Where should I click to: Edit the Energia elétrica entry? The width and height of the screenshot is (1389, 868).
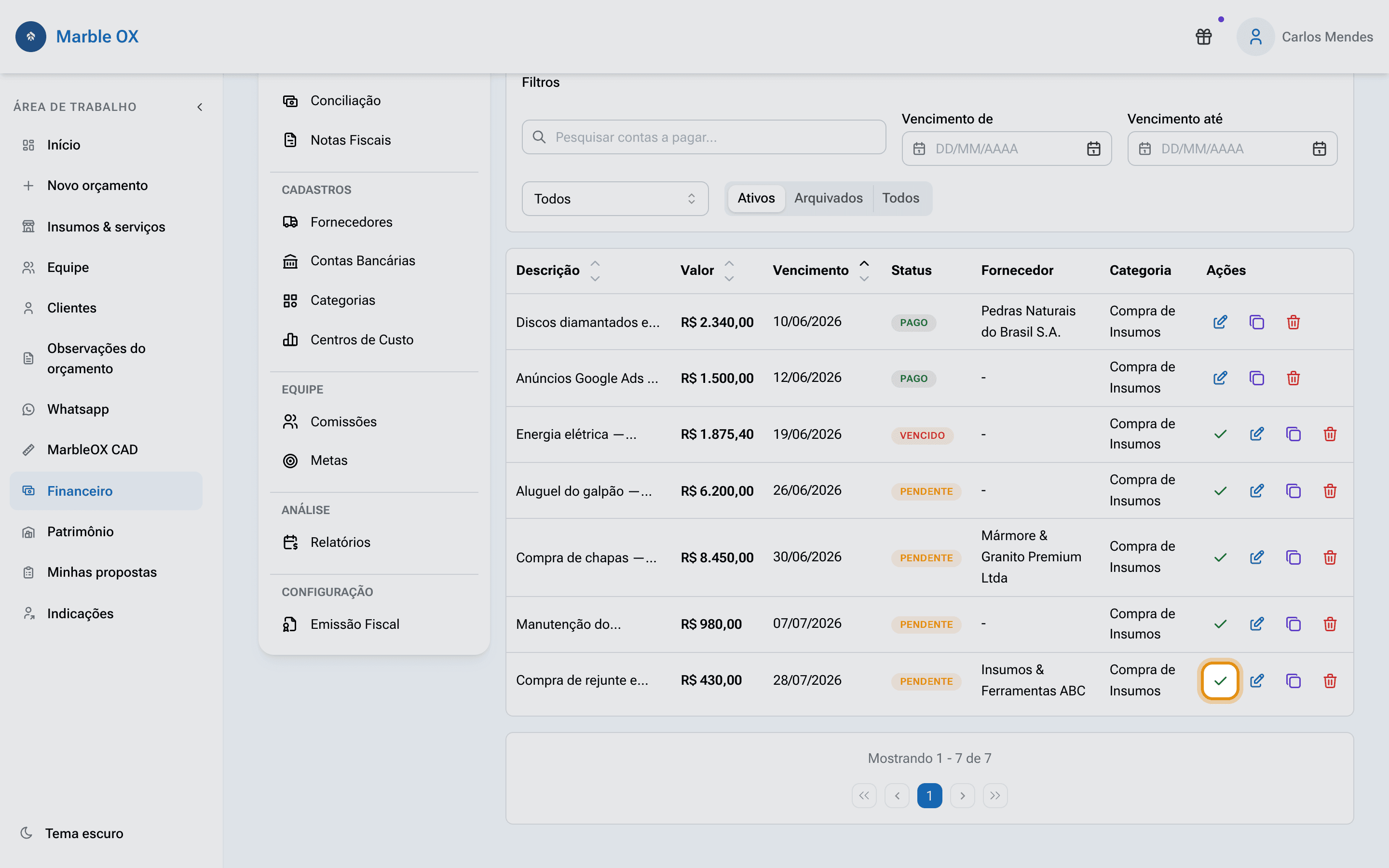[1256, 434]
